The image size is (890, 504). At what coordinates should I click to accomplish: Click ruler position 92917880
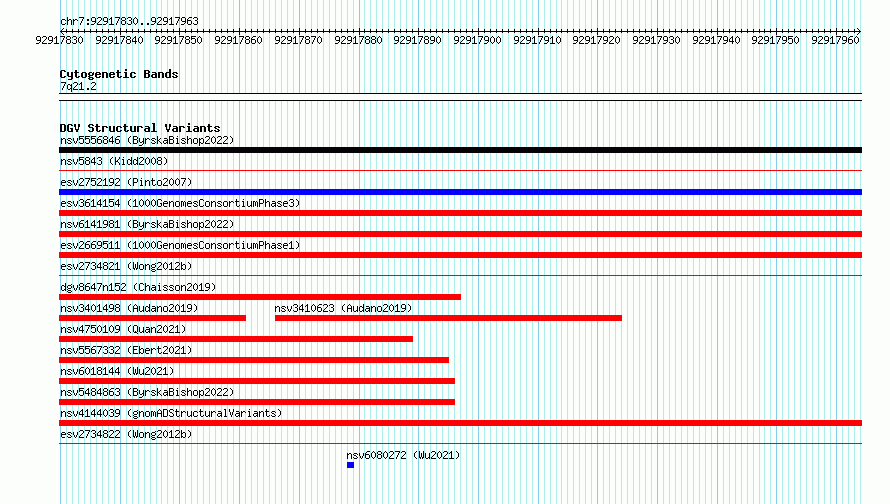pos(358,40)
